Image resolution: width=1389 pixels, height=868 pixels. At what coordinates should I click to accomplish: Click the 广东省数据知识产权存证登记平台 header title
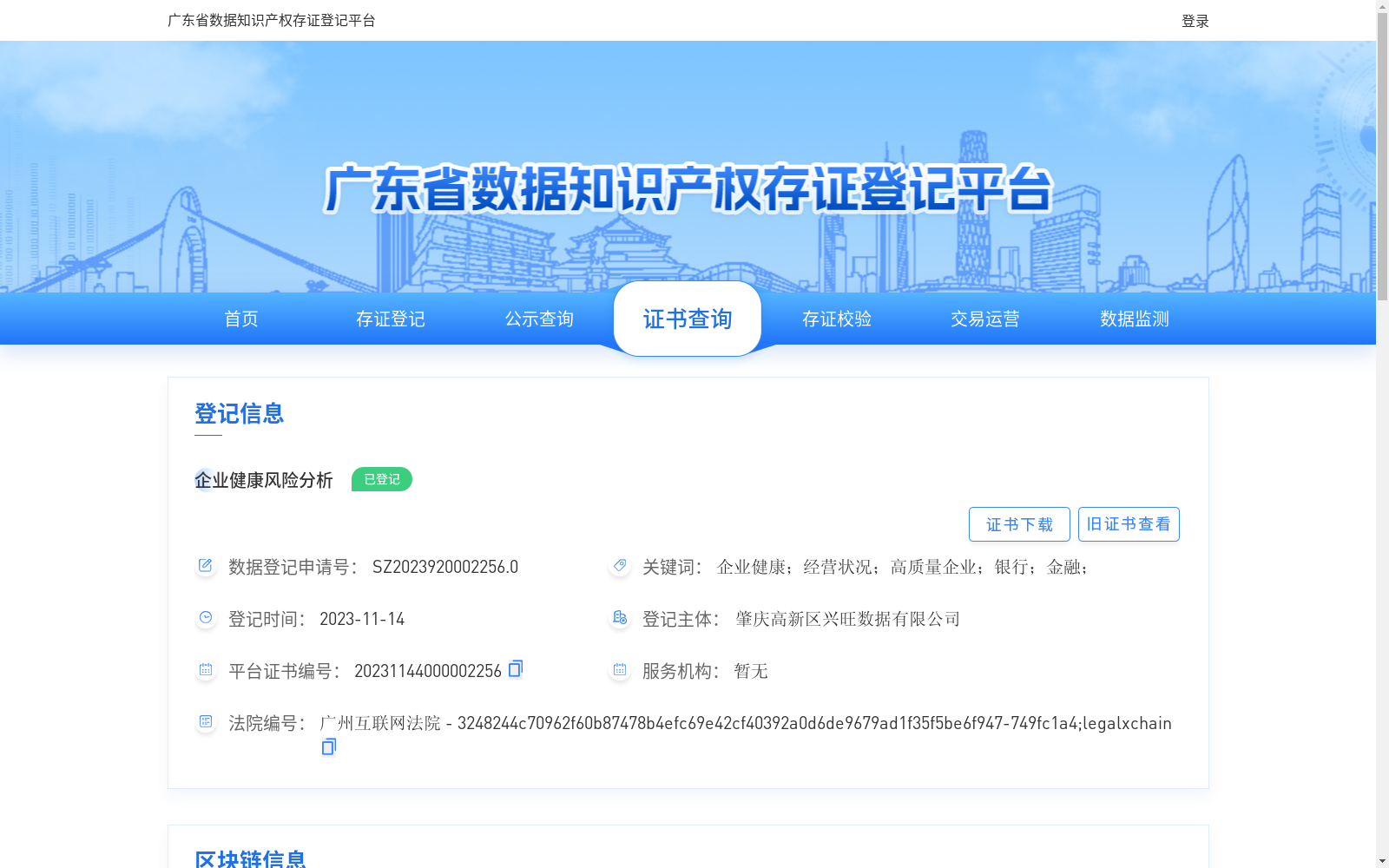(272, 20)
